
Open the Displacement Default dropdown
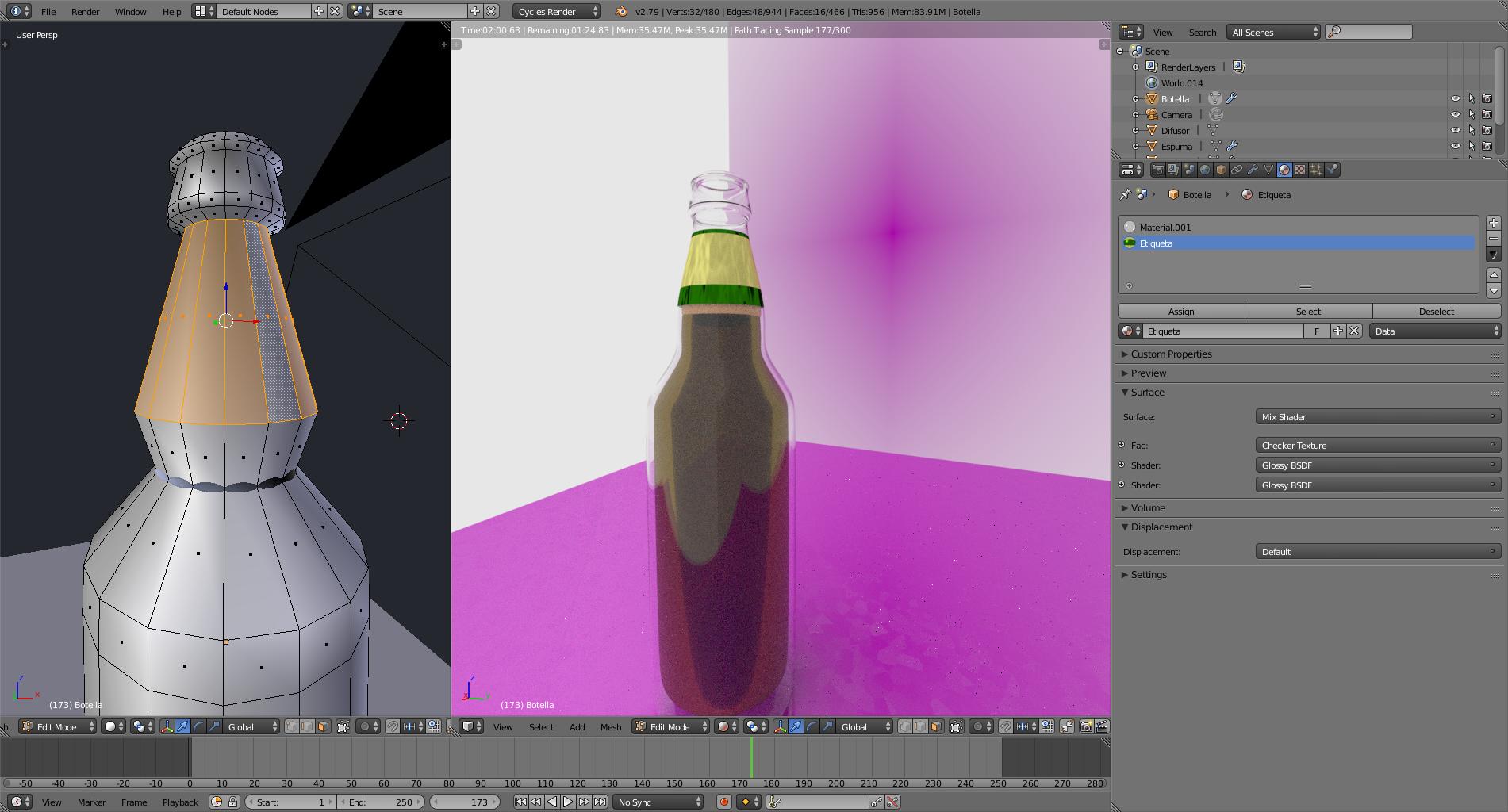click(x=1378, y=552)
